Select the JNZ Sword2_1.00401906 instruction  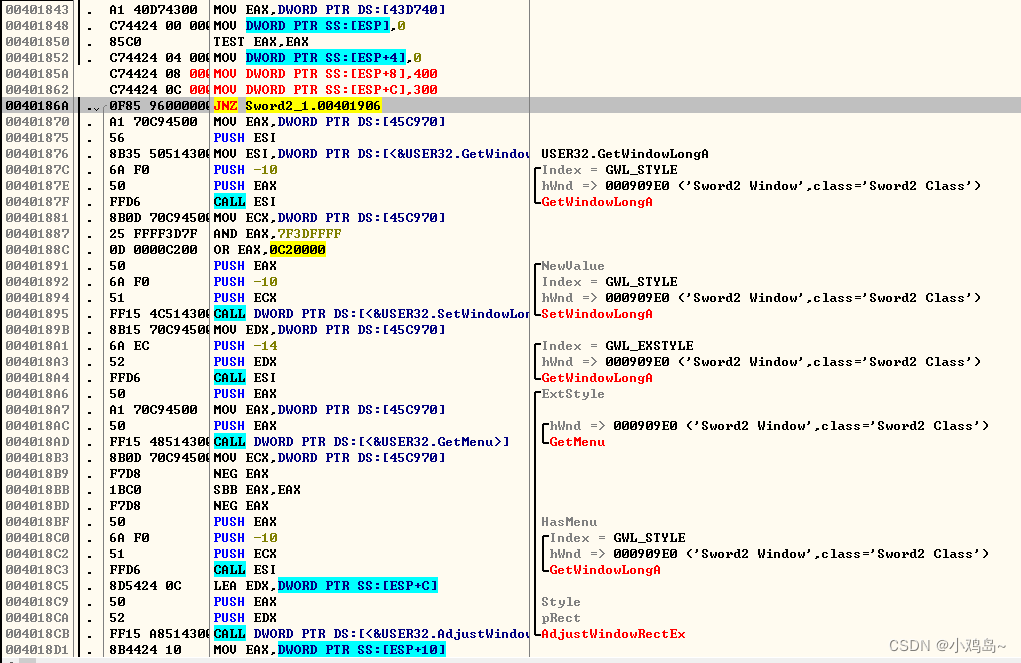click(x=297, y=106)
